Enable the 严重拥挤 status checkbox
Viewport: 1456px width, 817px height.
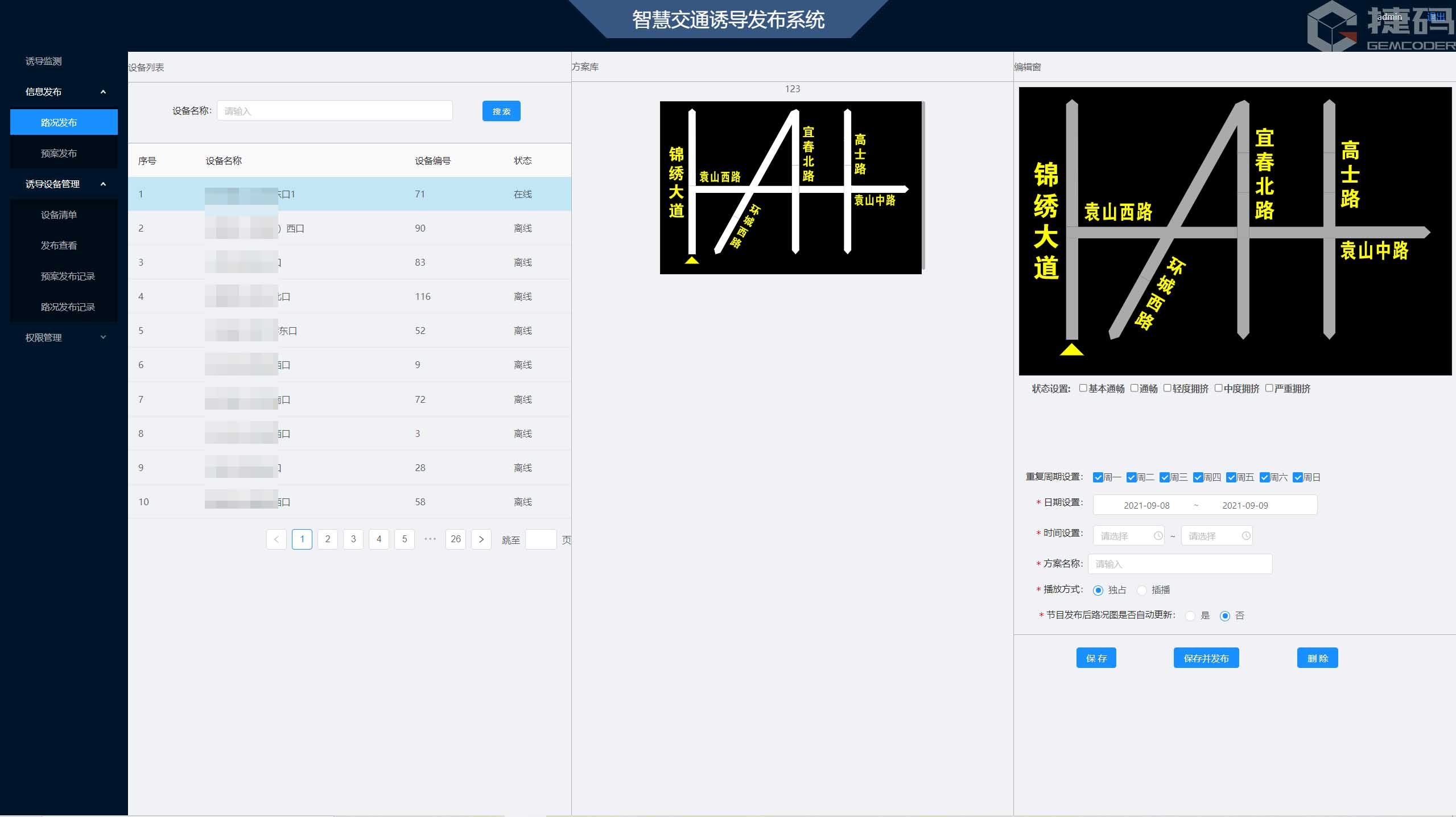click(x=1269, y=388)
